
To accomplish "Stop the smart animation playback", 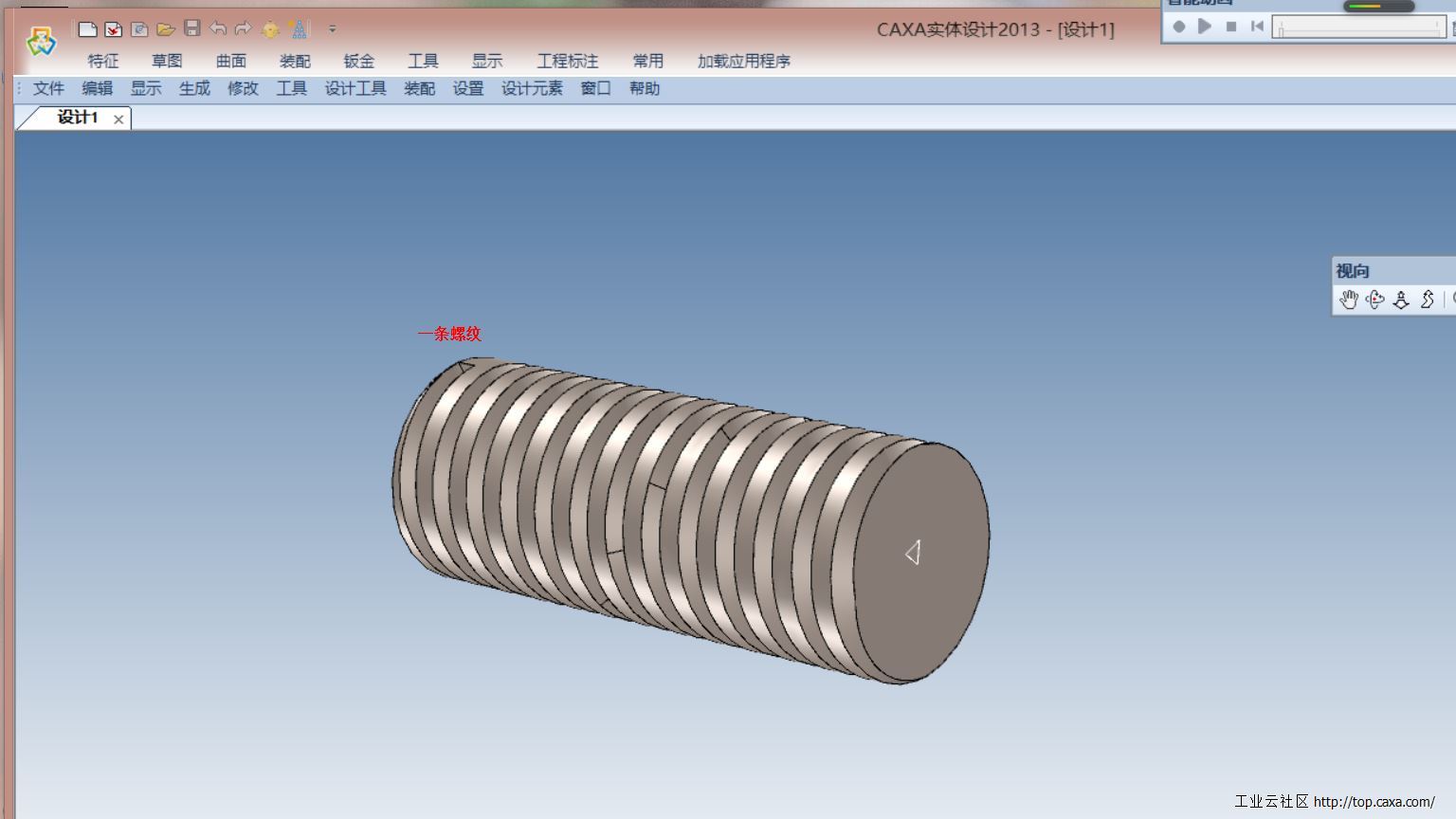I will point(1231,27).
